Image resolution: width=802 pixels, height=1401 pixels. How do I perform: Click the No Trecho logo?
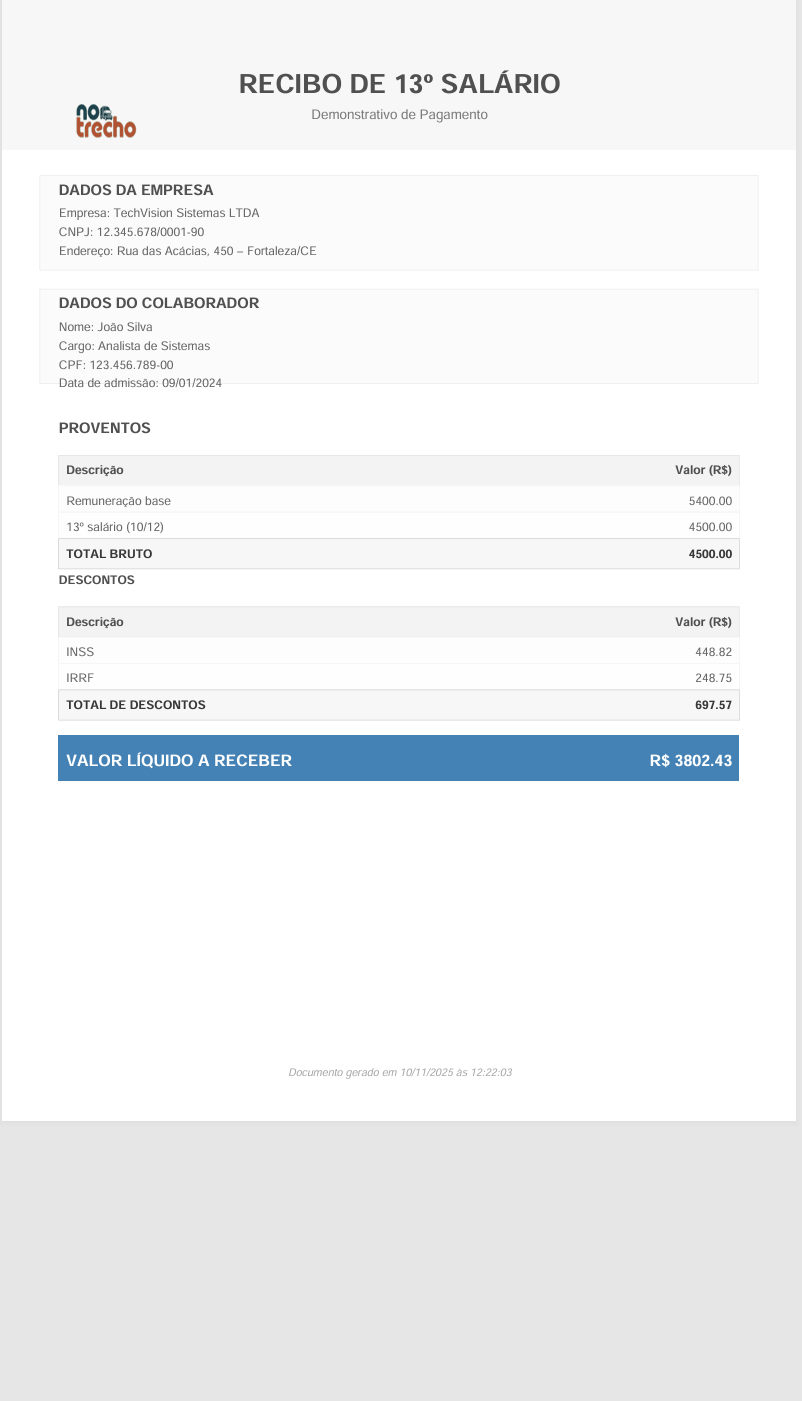pyautogui.click(x=106, y=121)
